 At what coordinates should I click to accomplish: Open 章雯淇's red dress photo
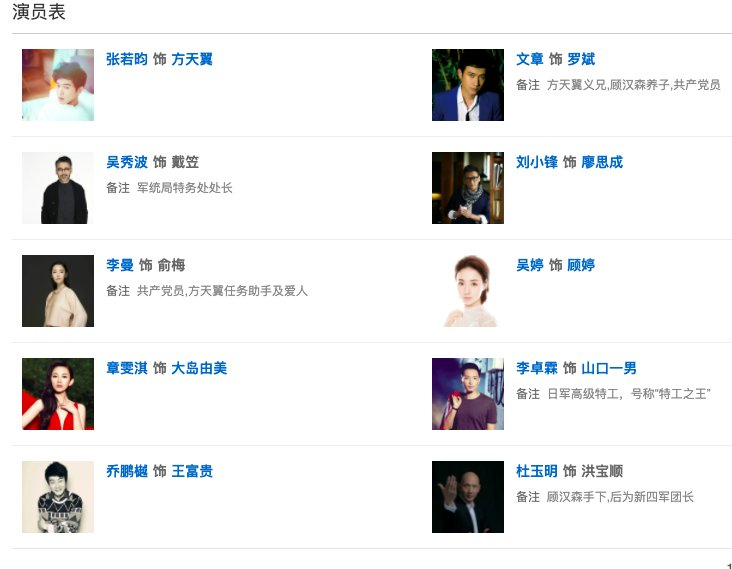point(58,394)
